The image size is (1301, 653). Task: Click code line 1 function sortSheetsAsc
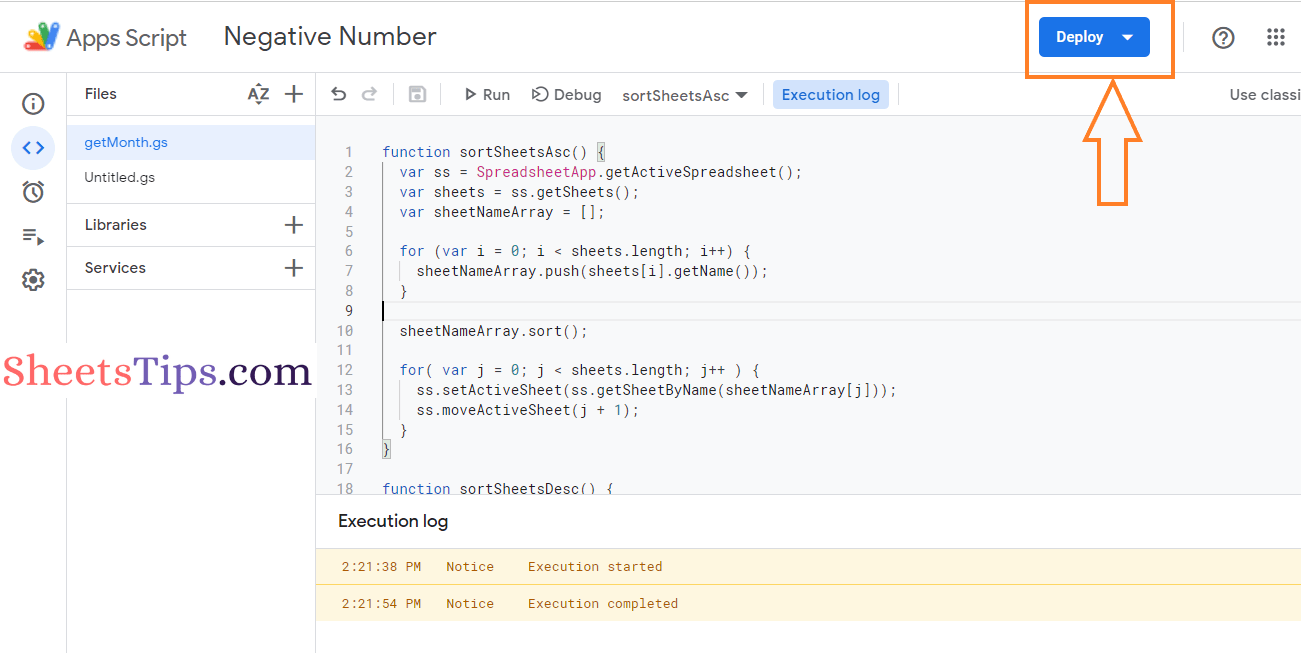coord(494,152)
